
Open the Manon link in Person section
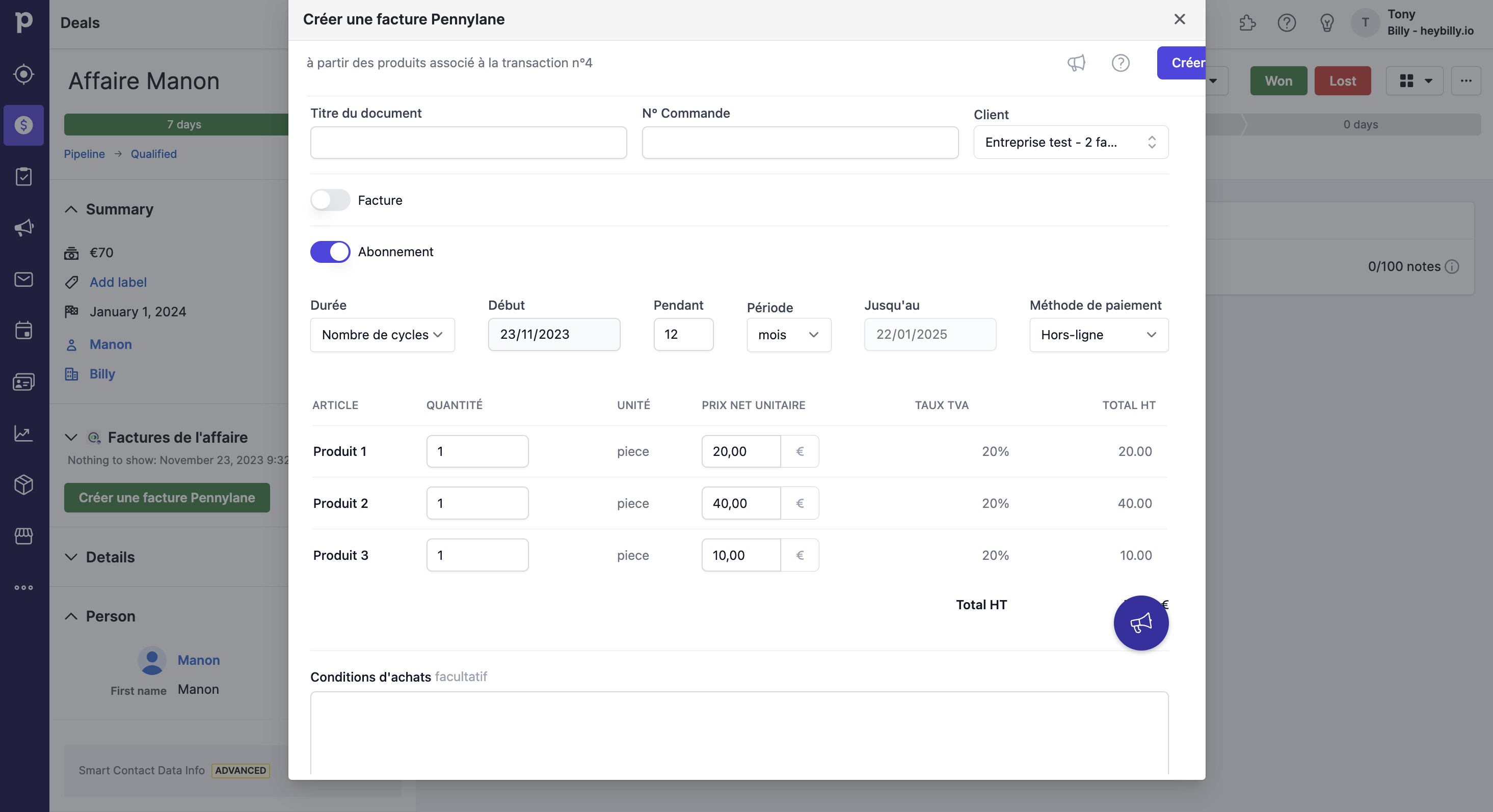tap(198, 660)
